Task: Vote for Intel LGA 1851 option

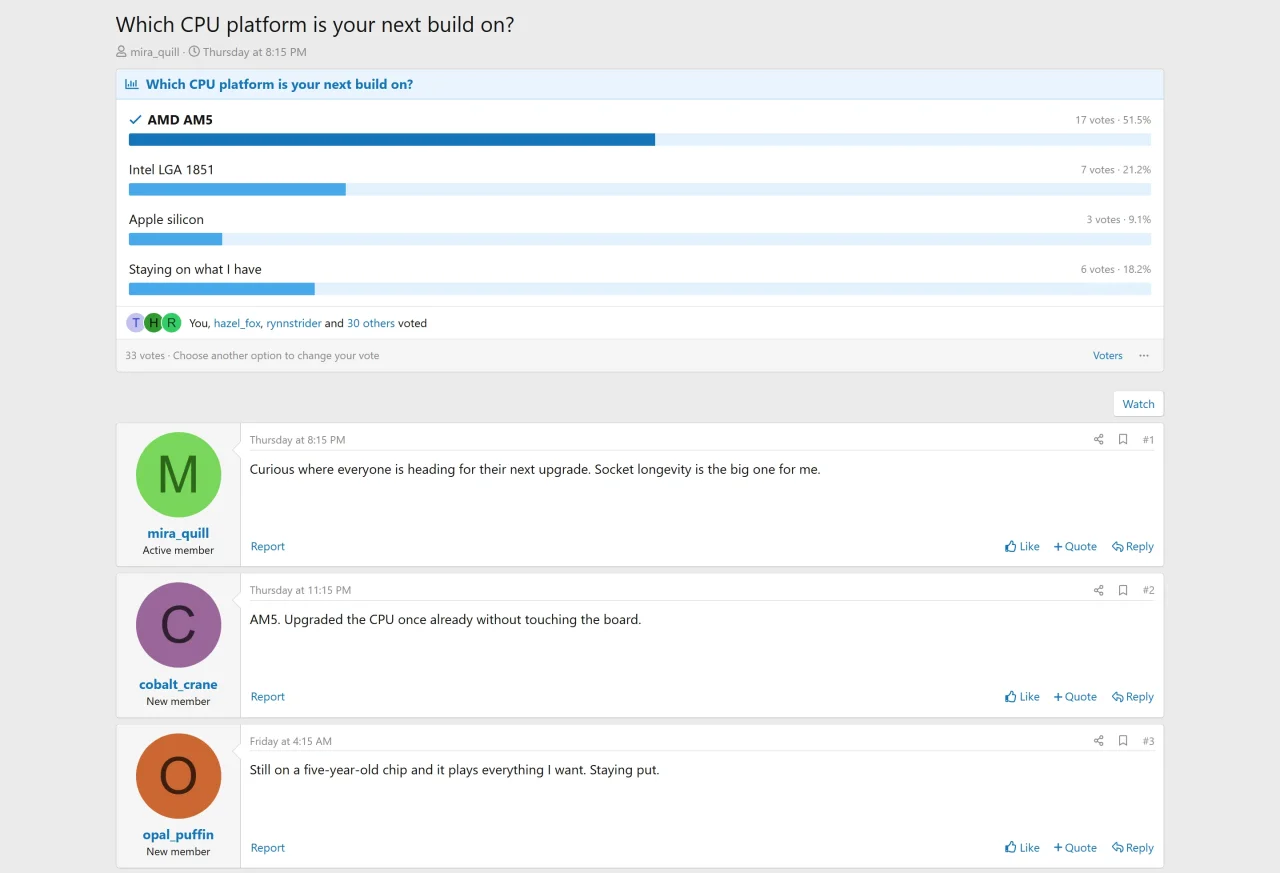Action: [640, 178]
